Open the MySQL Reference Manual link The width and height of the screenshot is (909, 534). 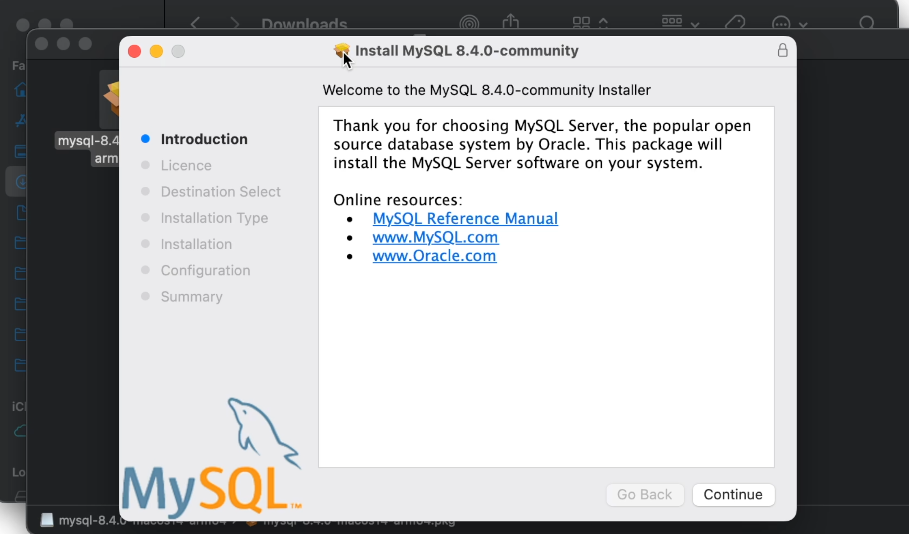click(465, 219)
